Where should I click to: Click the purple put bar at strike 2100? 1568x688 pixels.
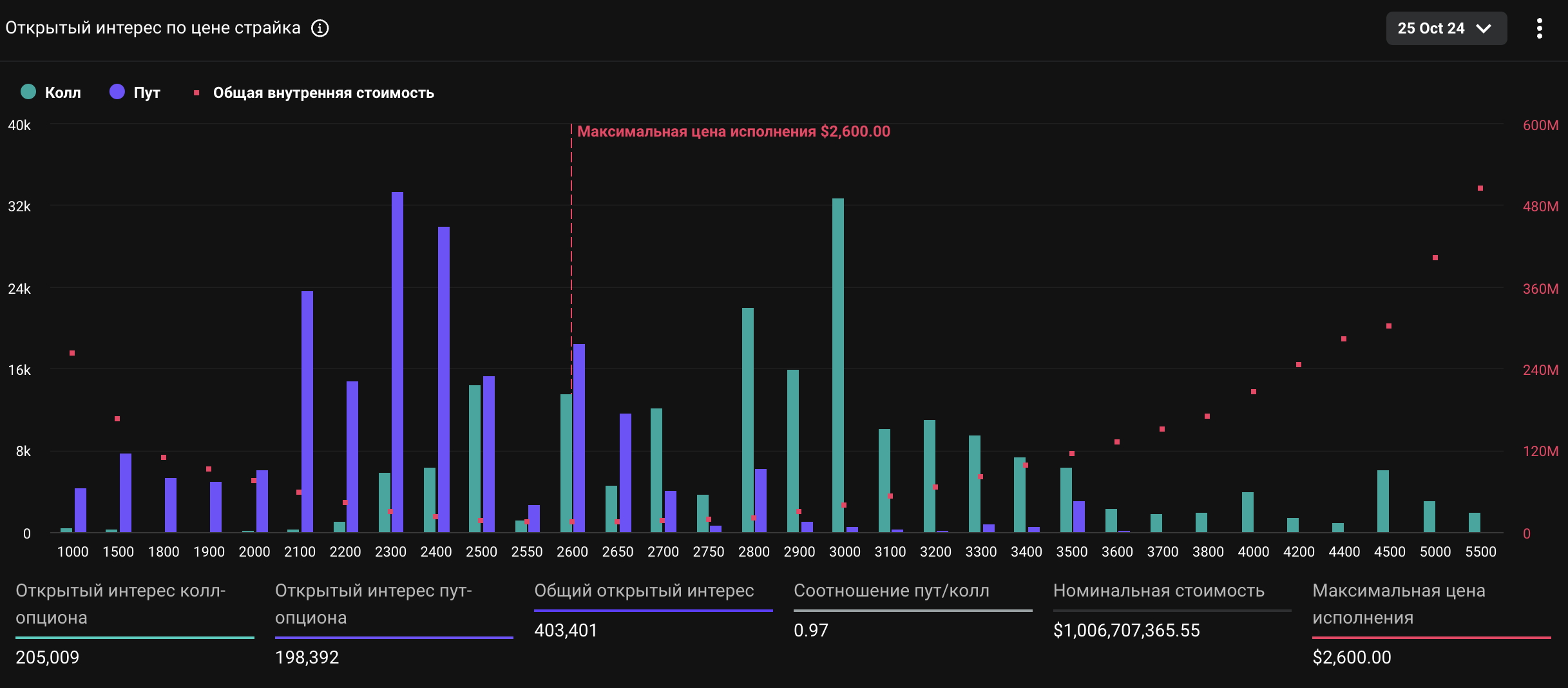pos(307,411)
